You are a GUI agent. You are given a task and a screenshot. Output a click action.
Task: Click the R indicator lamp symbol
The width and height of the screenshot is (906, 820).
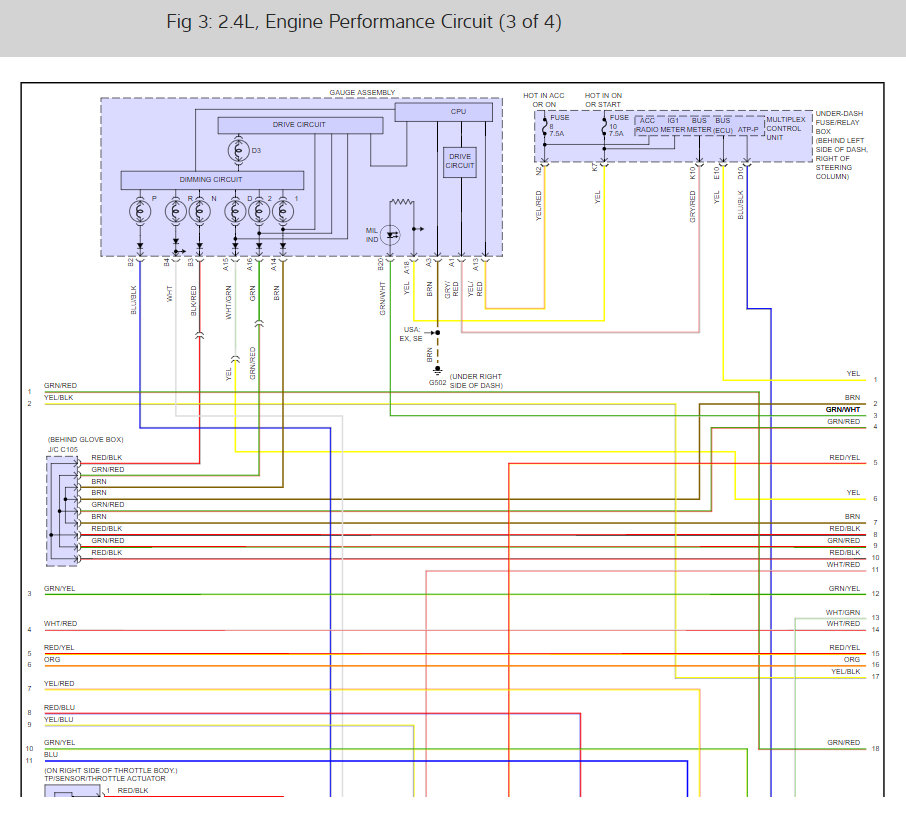[176, 210]
